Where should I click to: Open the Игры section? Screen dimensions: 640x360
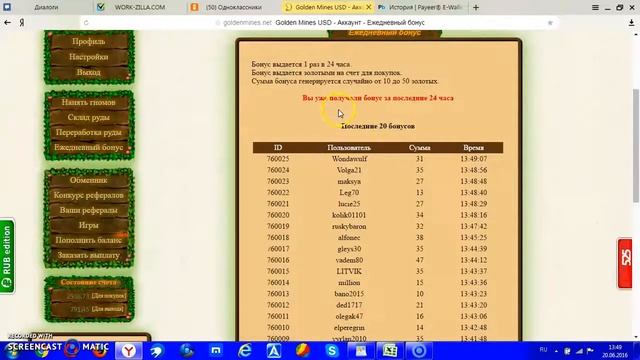coord(89,225)
